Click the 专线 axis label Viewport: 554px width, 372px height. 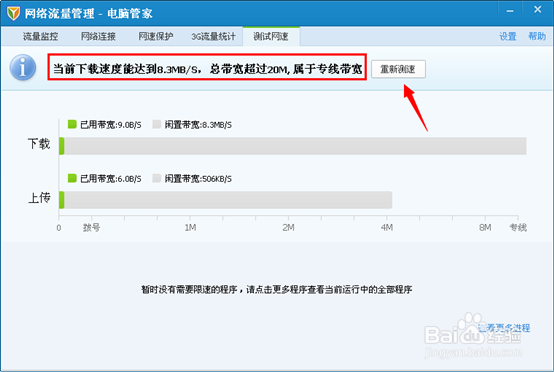pyautogui.click(x=518, y=228)
